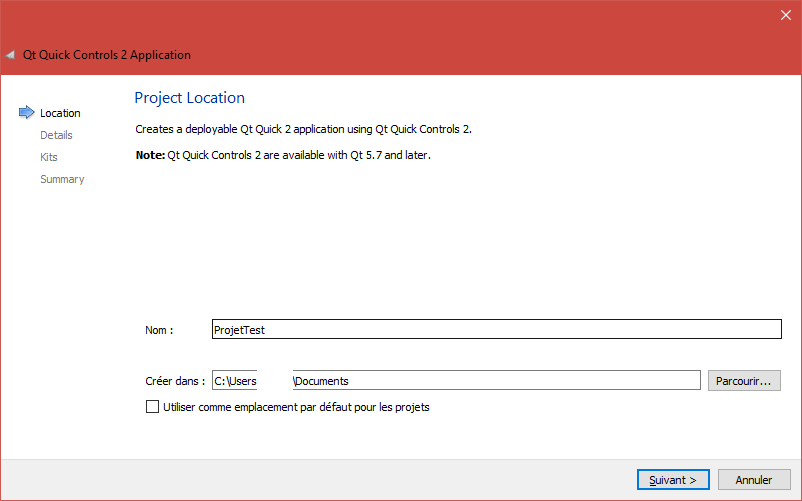Click the Qt Quick Controls 2 Application title
802x501 pixels.
tap(107, 55)
